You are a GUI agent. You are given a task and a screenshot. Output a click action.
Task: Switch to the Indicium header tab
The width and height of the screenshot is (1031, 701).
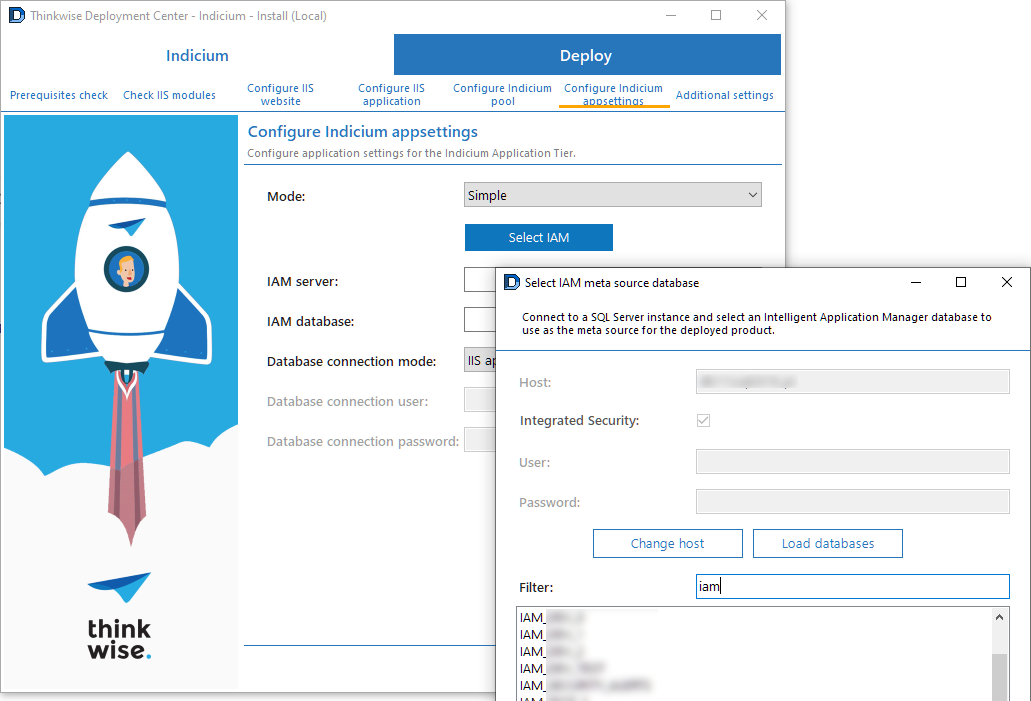pos(197,55)
